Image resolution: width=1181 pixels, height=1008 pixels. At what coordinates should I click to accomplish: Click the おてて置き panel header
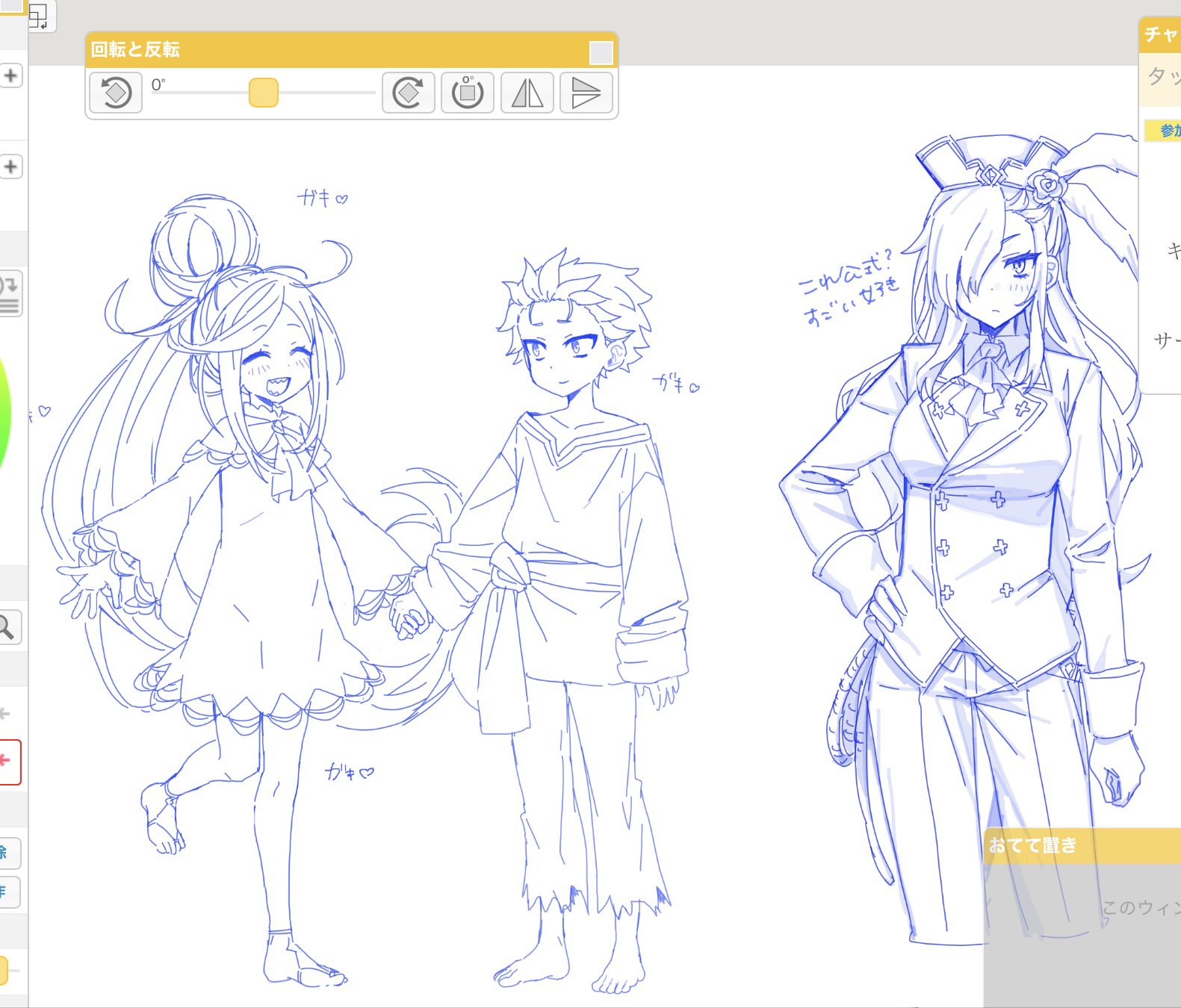(1082, 846)
